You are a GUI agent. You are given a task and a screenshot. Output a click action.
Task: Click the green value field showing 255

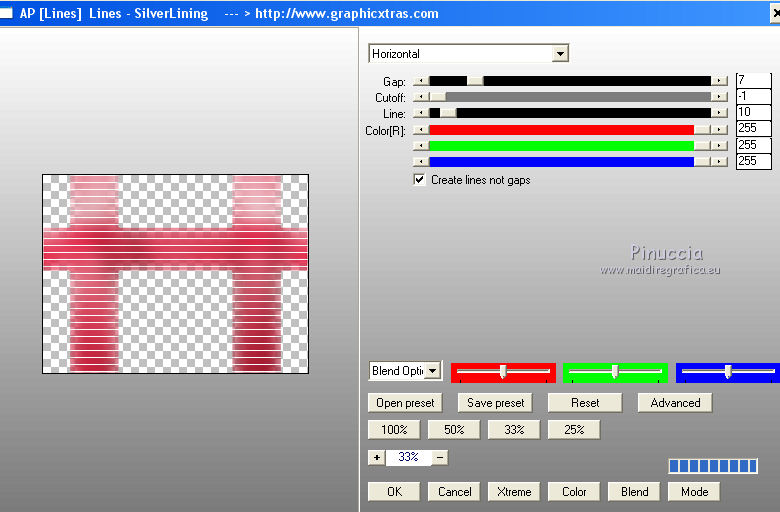(x=754, y=145)
